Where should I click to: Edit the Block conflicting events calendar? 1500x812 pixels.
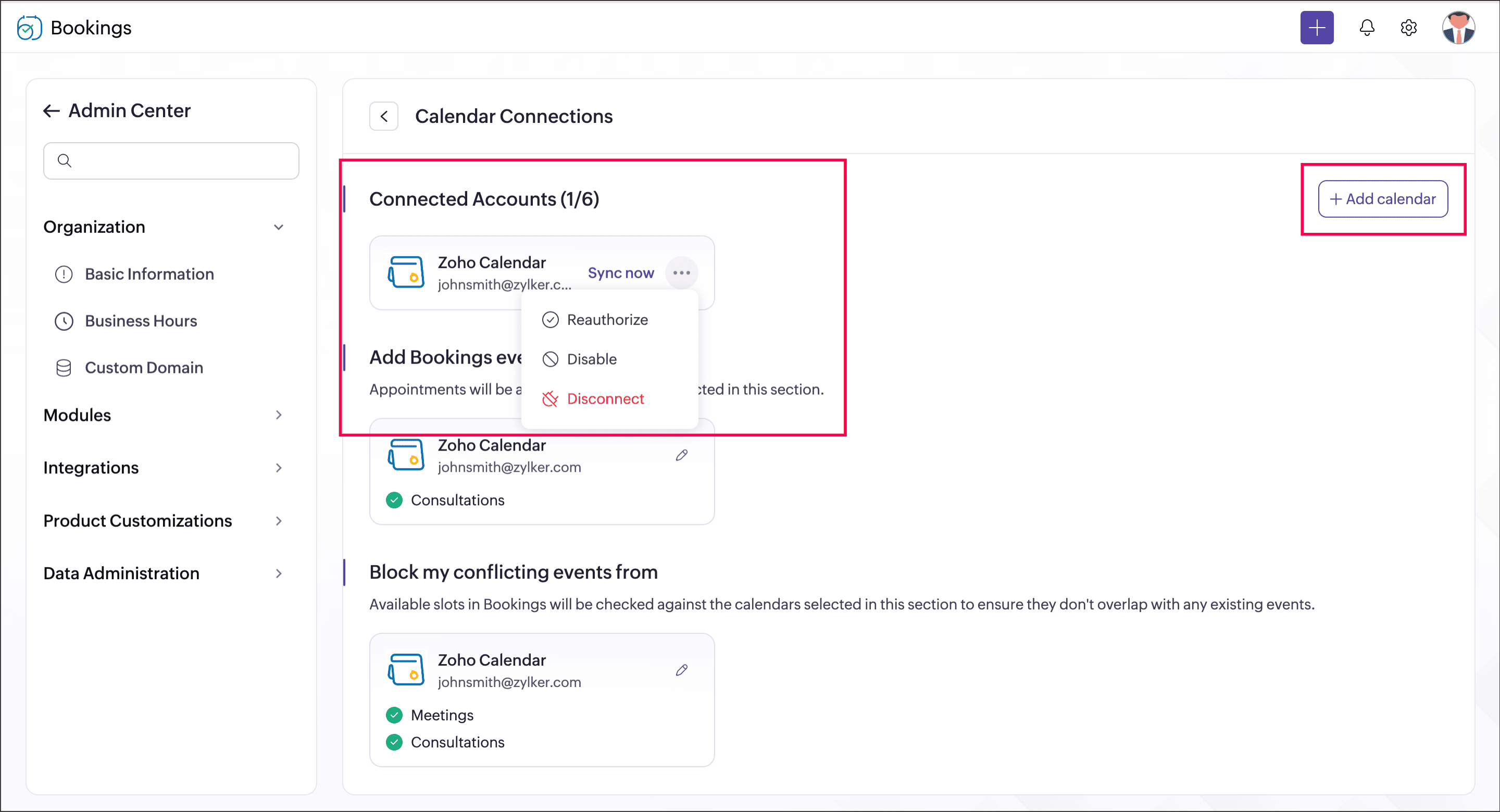click(x=681, y=670)
